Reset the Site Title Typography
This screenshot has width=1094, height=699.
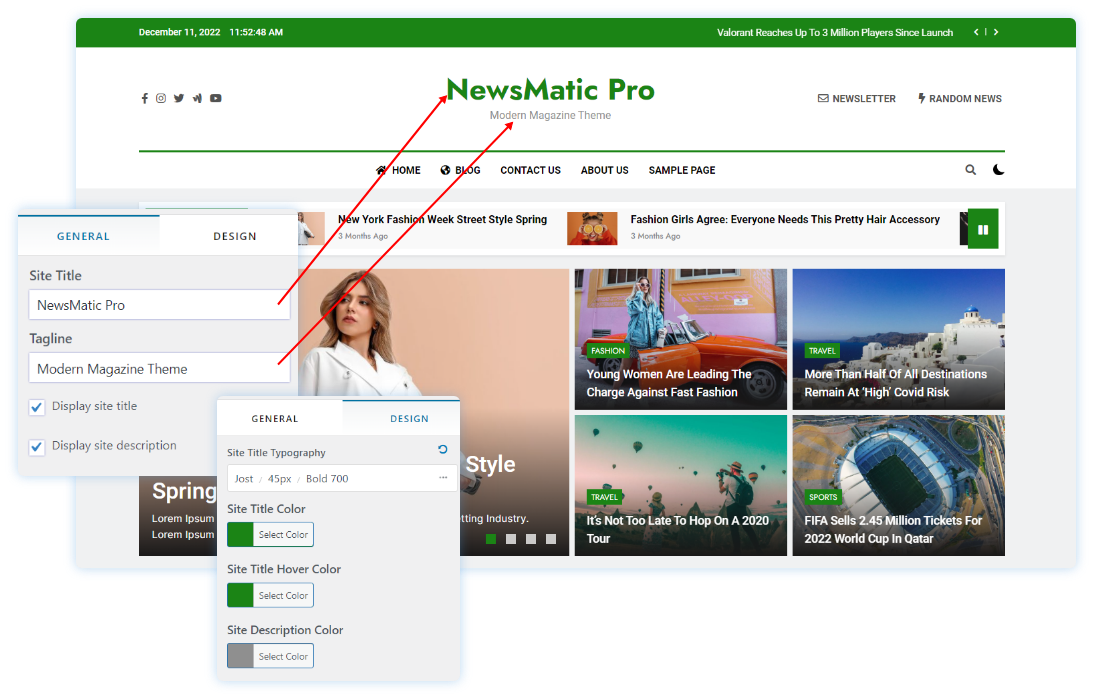(x=443, y=451)
